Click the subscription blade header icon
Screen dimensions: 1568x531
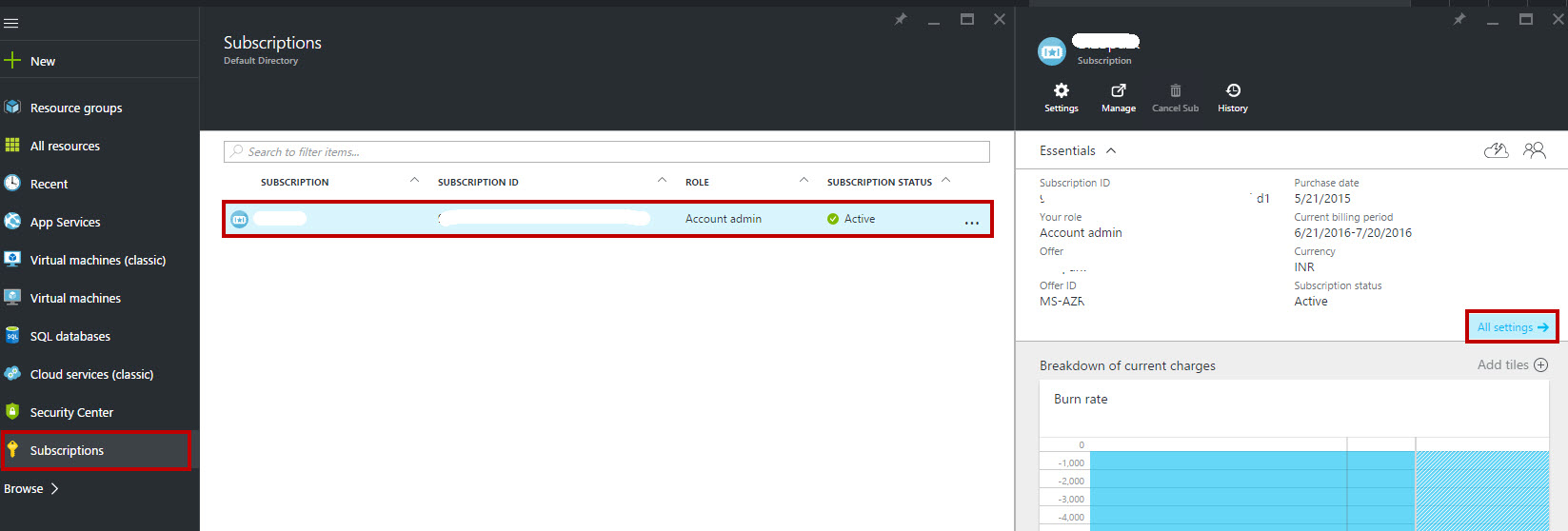coord(1052,51)
